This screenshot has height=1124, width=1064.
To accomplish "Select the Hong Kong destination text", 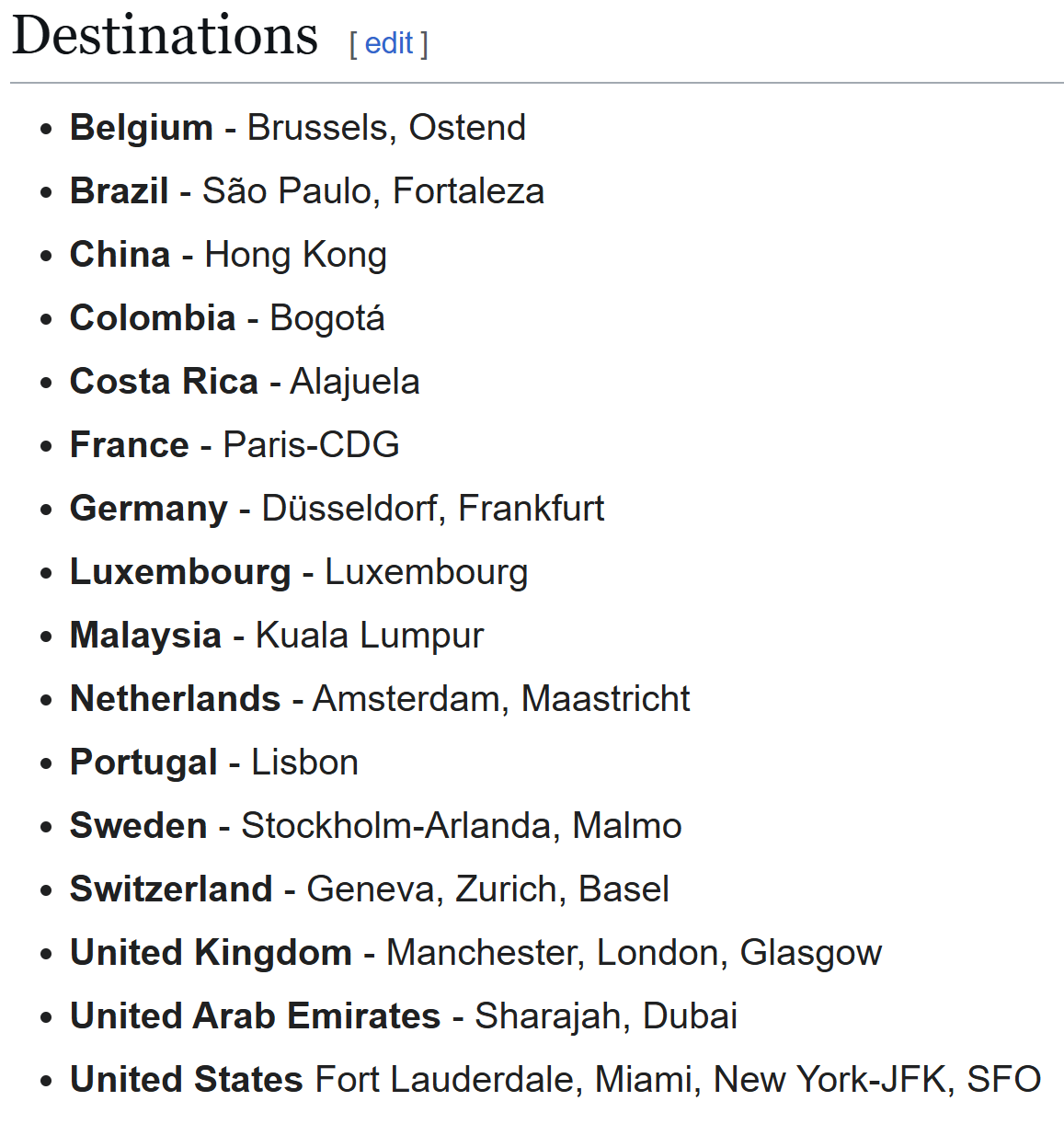I will pyautogui.click(x=295, y=255).
